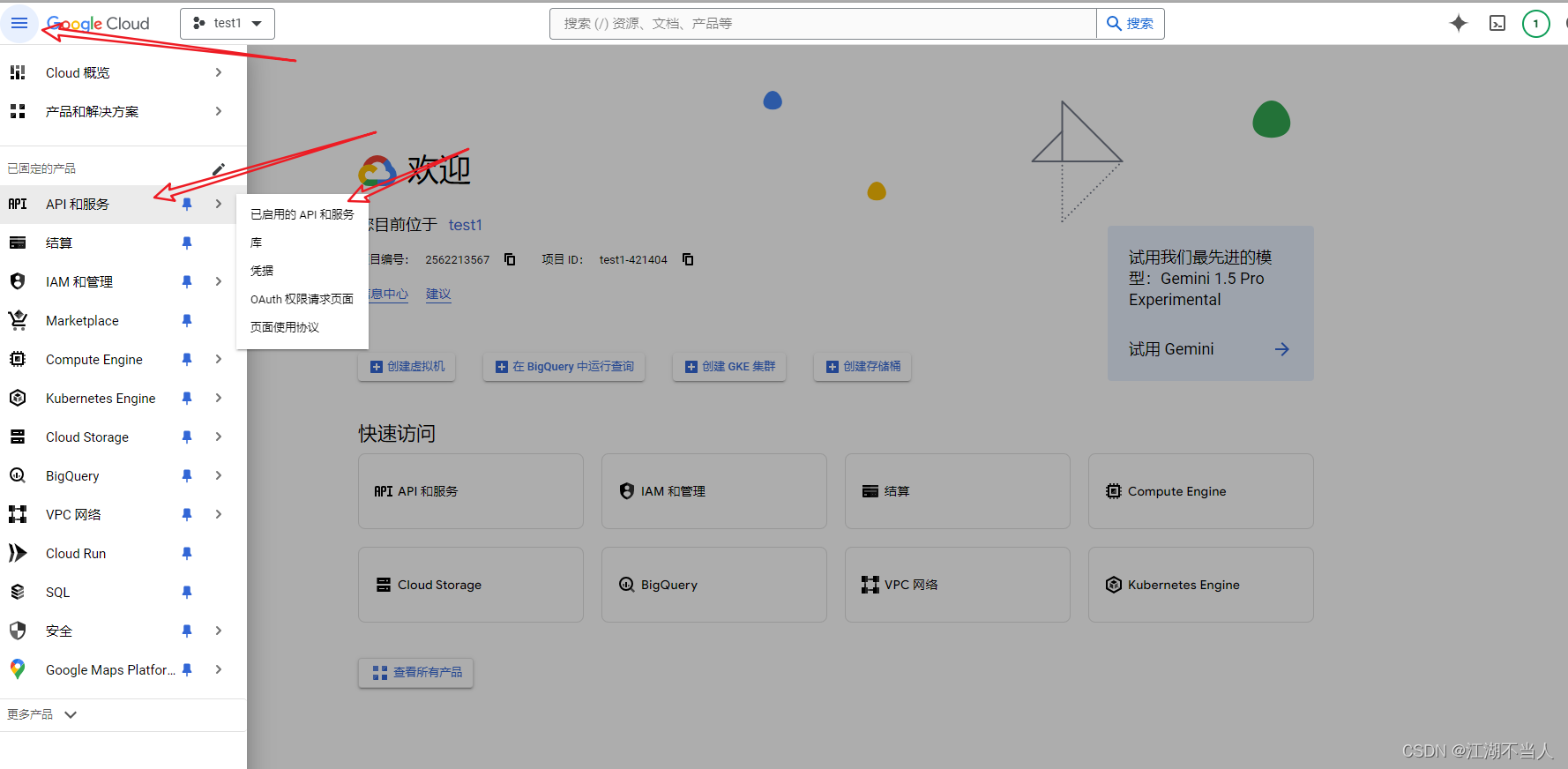Open the 试用 Gemini link
Viewport: 1568px width, 769px height.
1209,349
